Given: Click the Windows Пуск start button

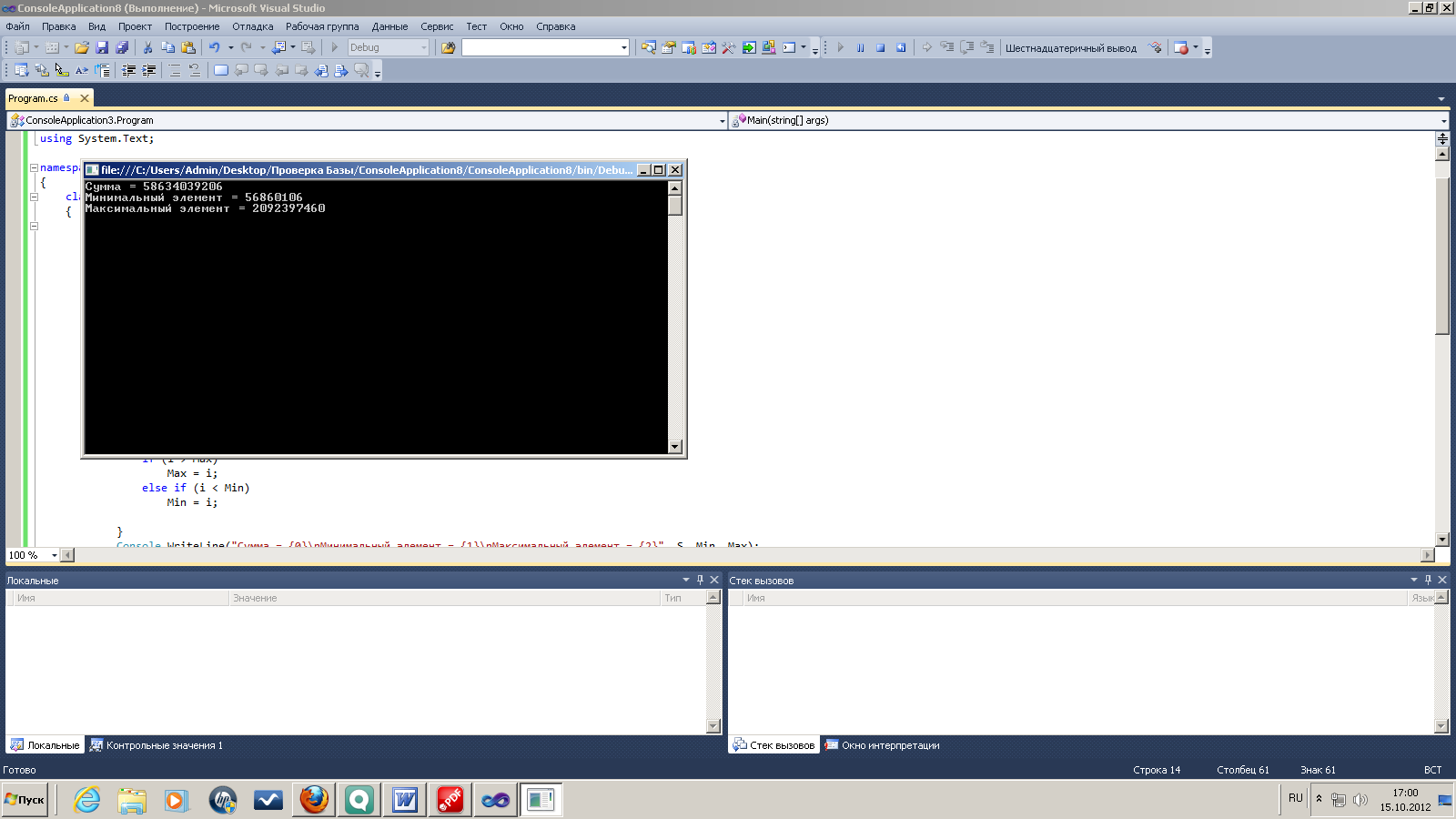Looking at the screenshot, I should click(25, 800).
